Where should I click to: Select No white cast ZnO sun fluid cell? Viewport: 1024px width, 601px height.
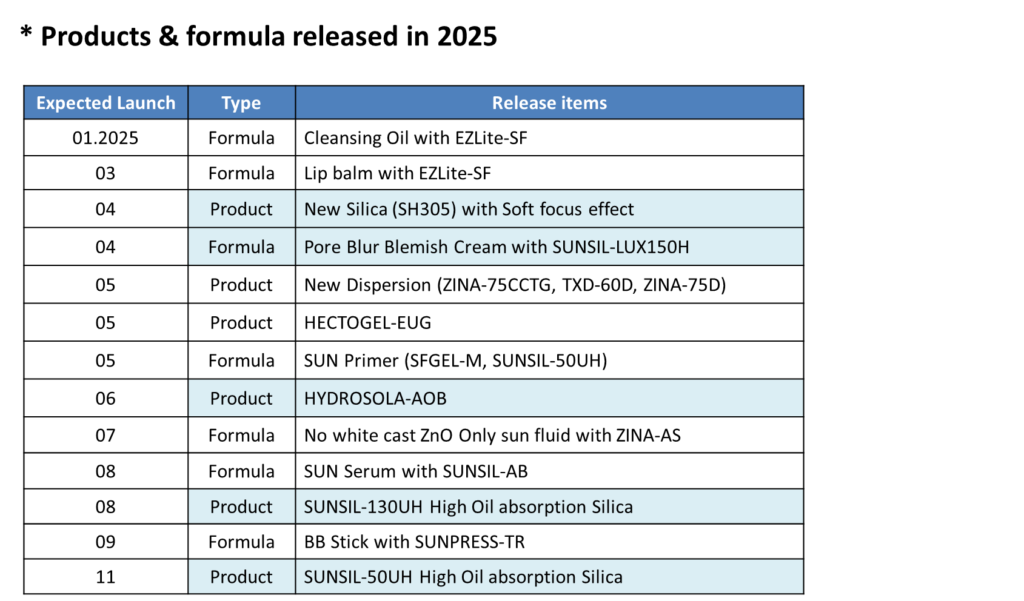coord(549,435)
